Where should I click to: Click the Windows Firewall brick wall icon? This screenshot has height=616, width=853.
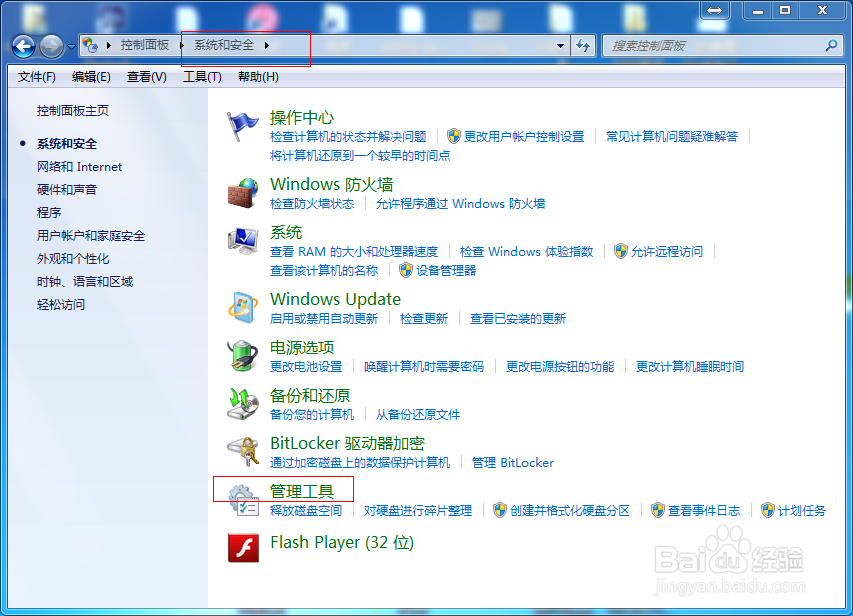[x=243, y=193]
